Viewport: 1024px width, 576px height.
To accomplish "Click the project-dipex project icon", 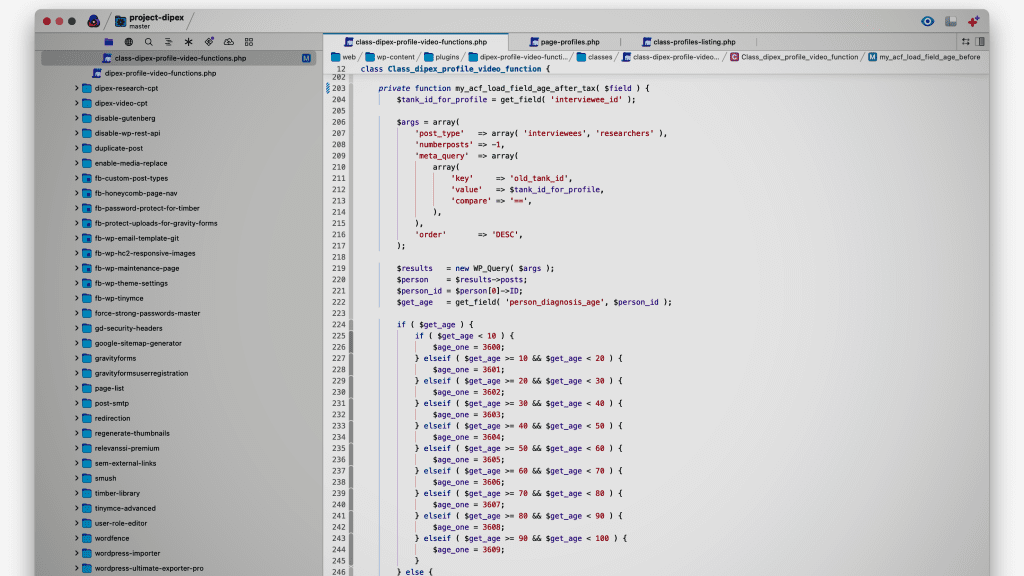I will pyautogui.click(x=121, y=22).
